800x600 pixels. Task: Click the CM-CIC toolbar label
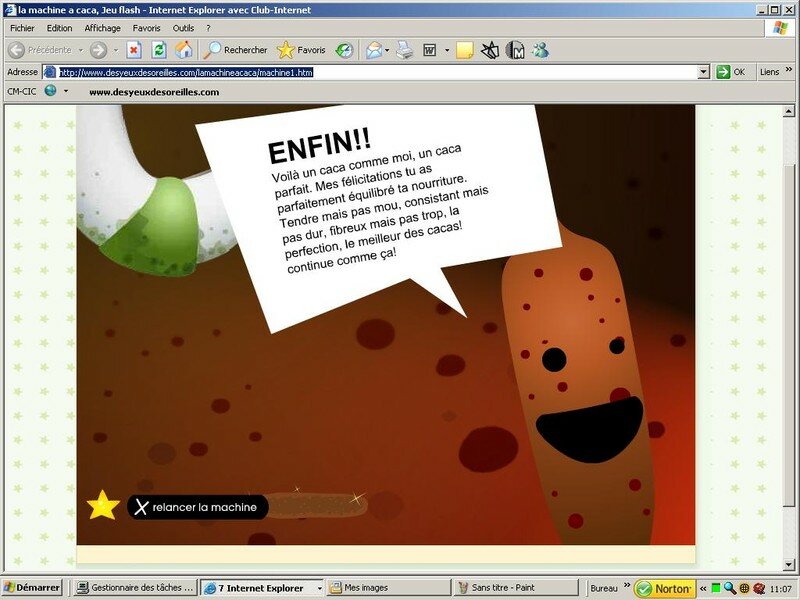[22, 91]
